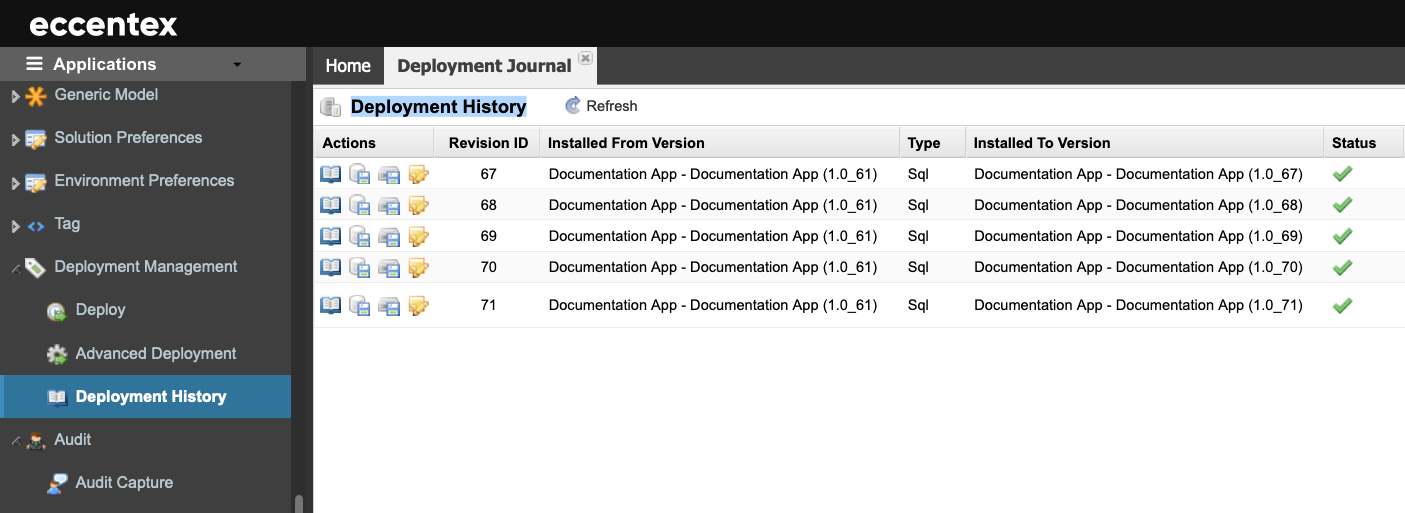This screenshot has height=513, width=1405.
Task: Switch to the Home tab
Action: pyautogui.click(x=348, y=66)
